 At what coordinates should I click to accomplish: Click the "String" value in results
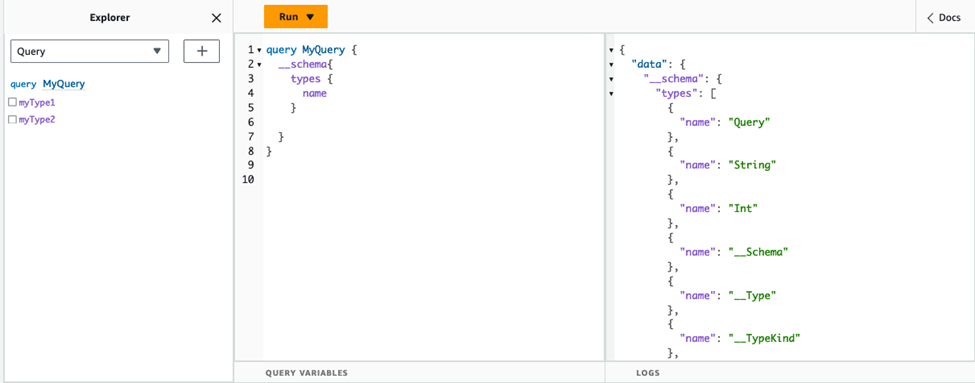click(752, 165)
